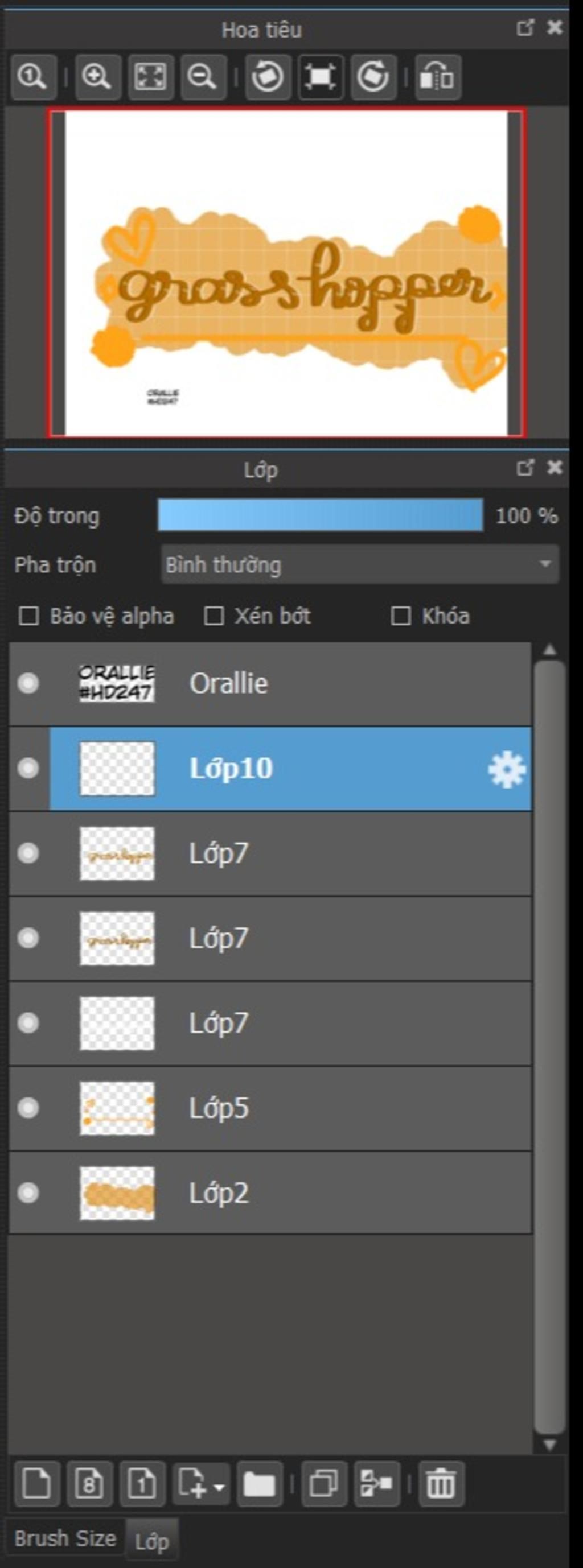Click the zoom in magnifier icon
Image resolution: width=583 pixels, height=1568 pixels.
[97, 77]
